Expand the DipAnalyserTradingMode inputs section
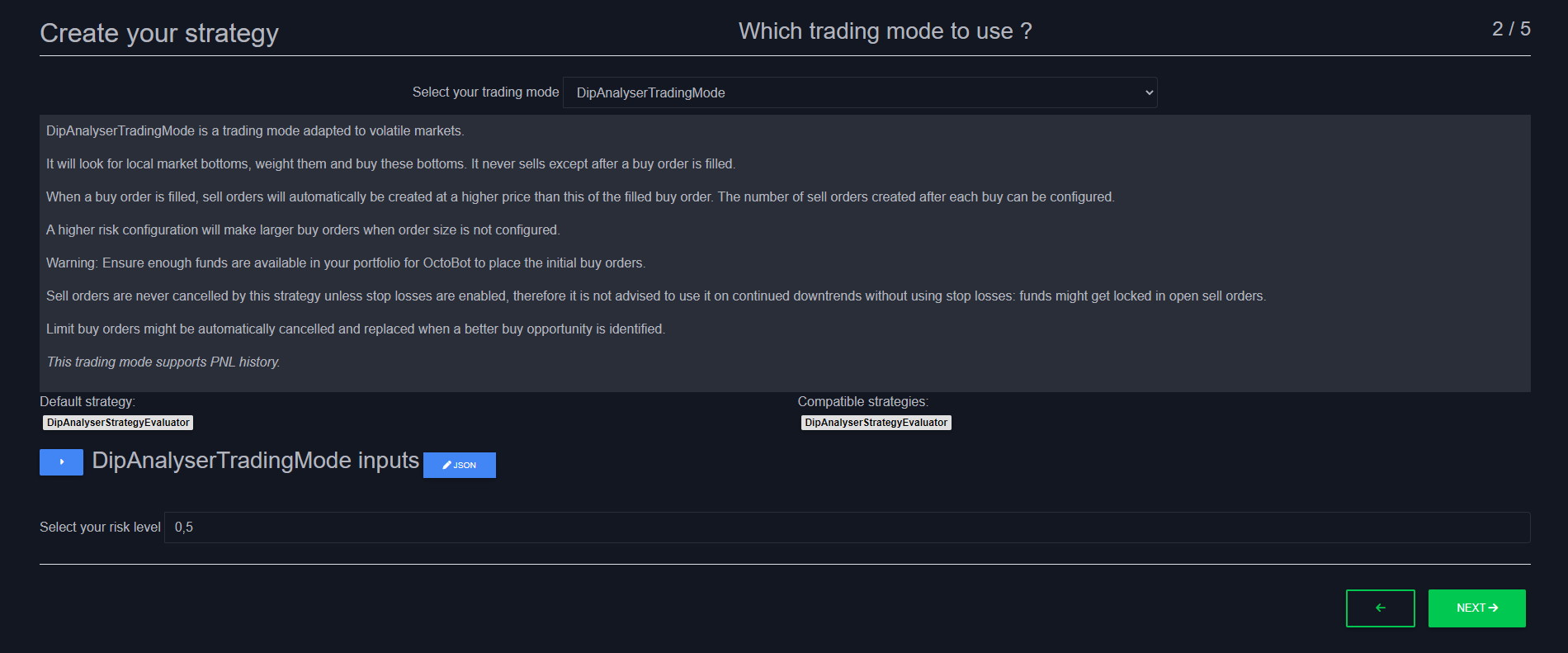Image resolution: width=1568 pixels, height=653 pixels. point(61,462)
